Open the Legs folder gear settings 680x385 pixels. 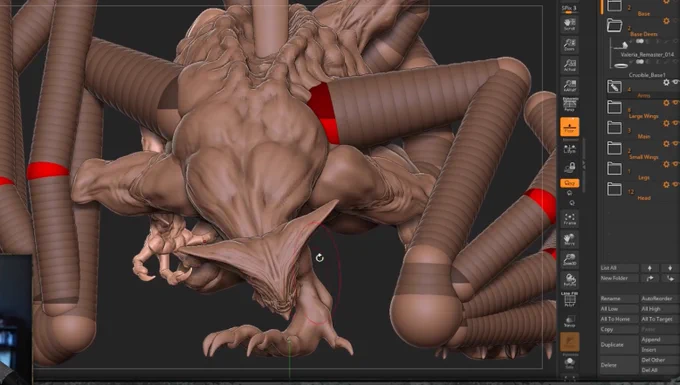coord(667,164)
